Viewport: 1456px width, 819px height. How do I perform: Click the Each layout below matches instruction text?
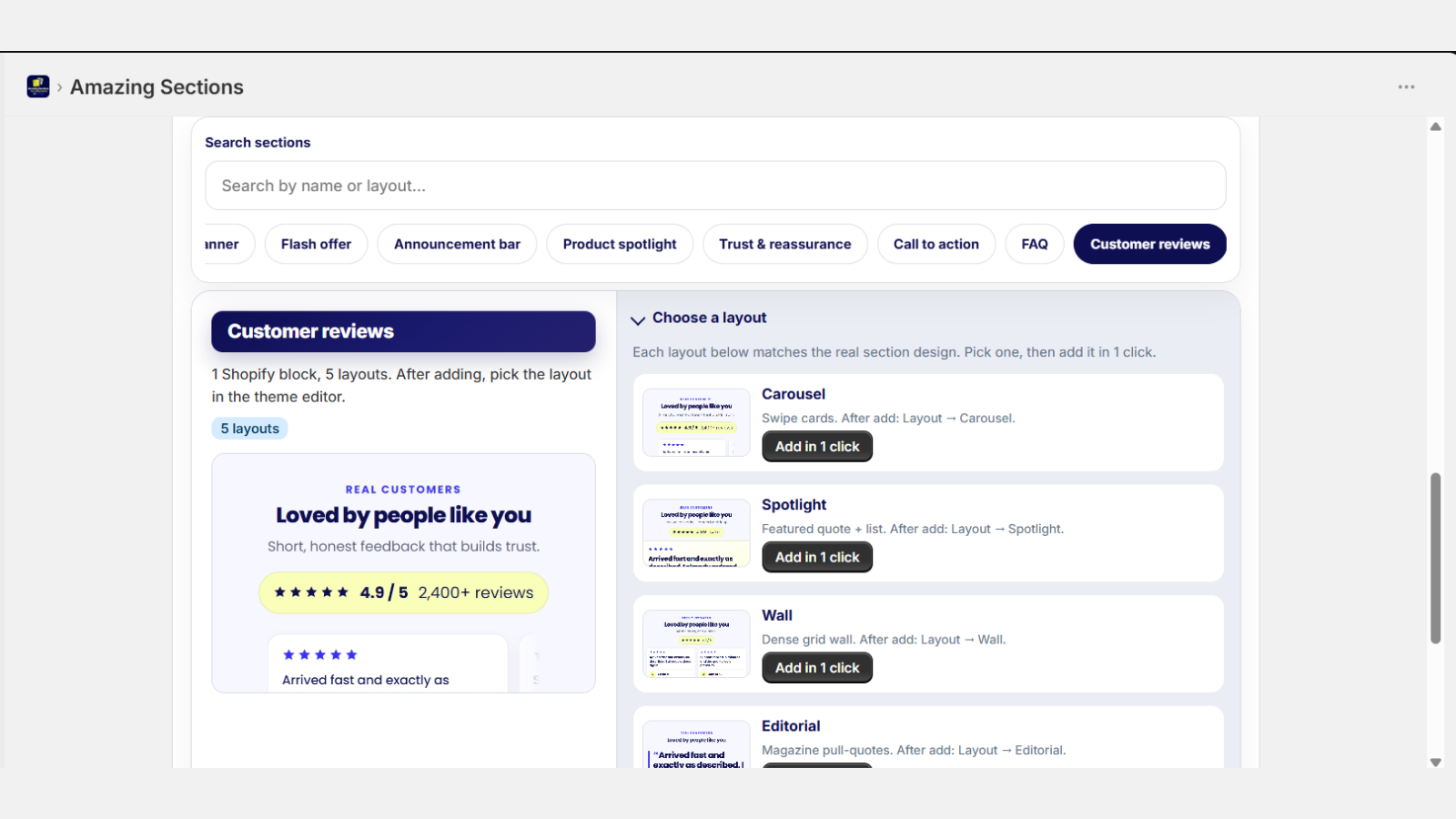[x=895, y=352]
